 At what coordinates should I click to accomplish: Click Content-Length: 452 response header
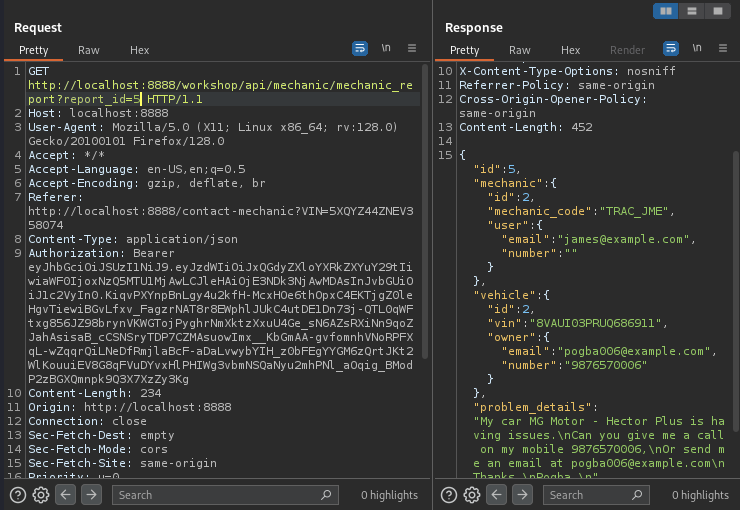[x=526, y=127]
